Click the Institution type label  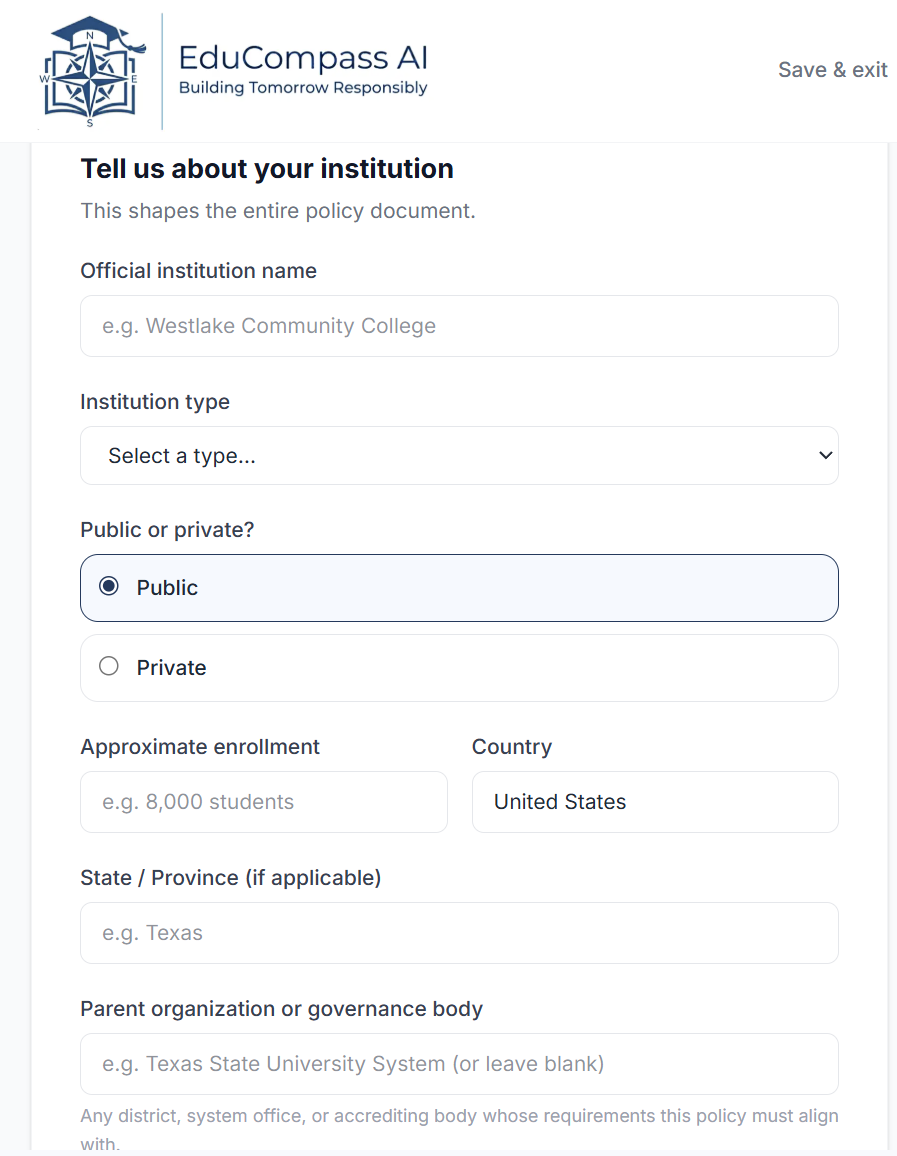[155, 402]
